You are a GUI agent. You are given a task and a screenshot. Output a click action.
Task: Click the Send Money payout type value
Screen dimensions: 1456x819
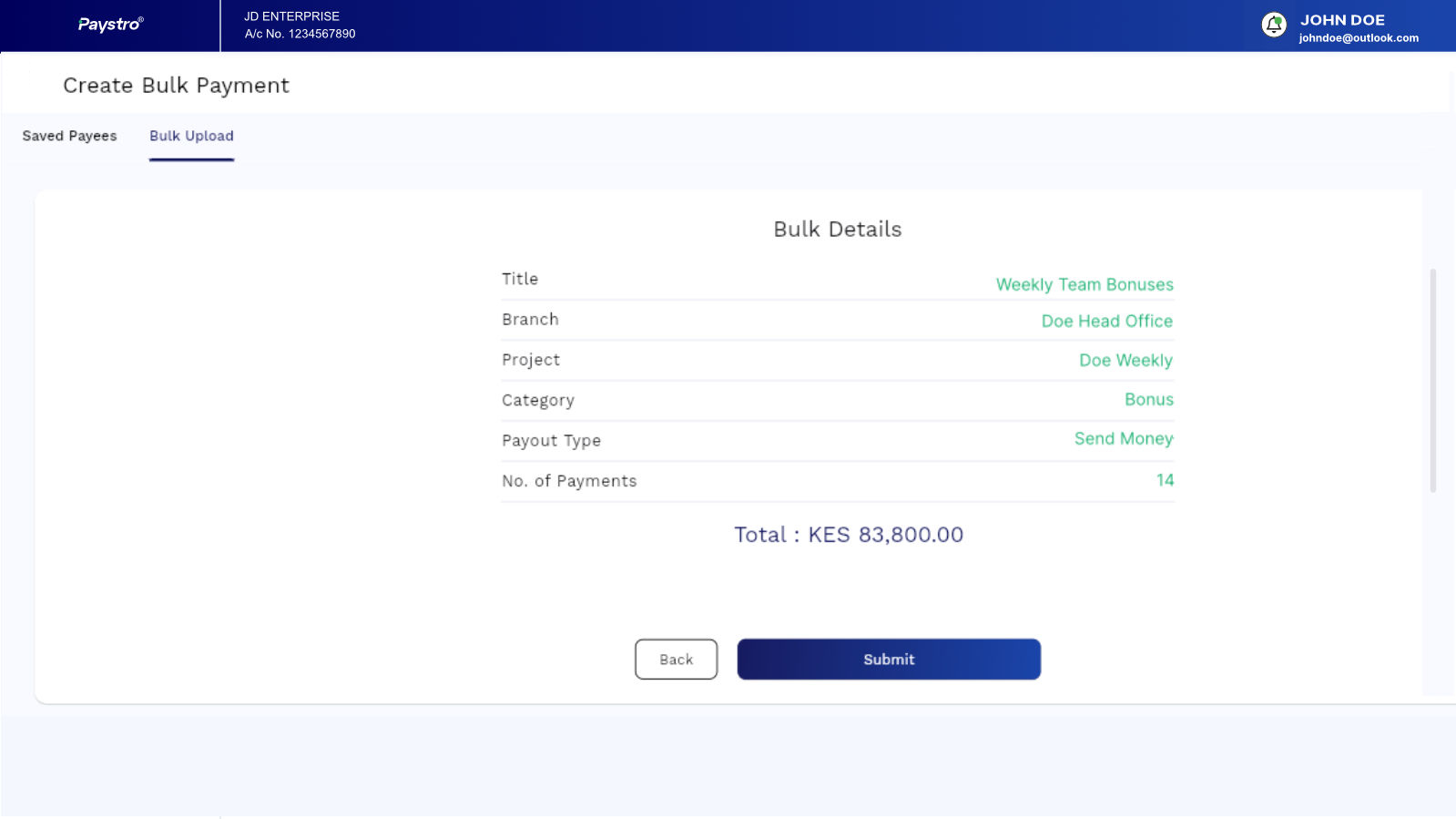click(x=1123, y=438)
